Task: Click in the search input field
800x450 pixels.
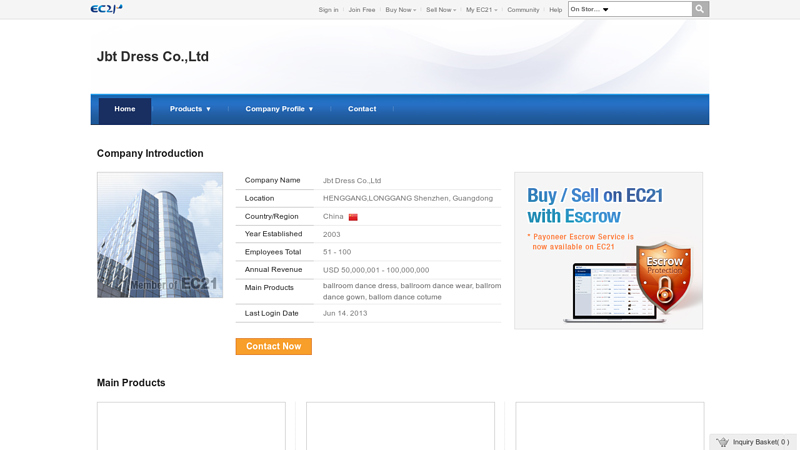Action: (651, 9)
